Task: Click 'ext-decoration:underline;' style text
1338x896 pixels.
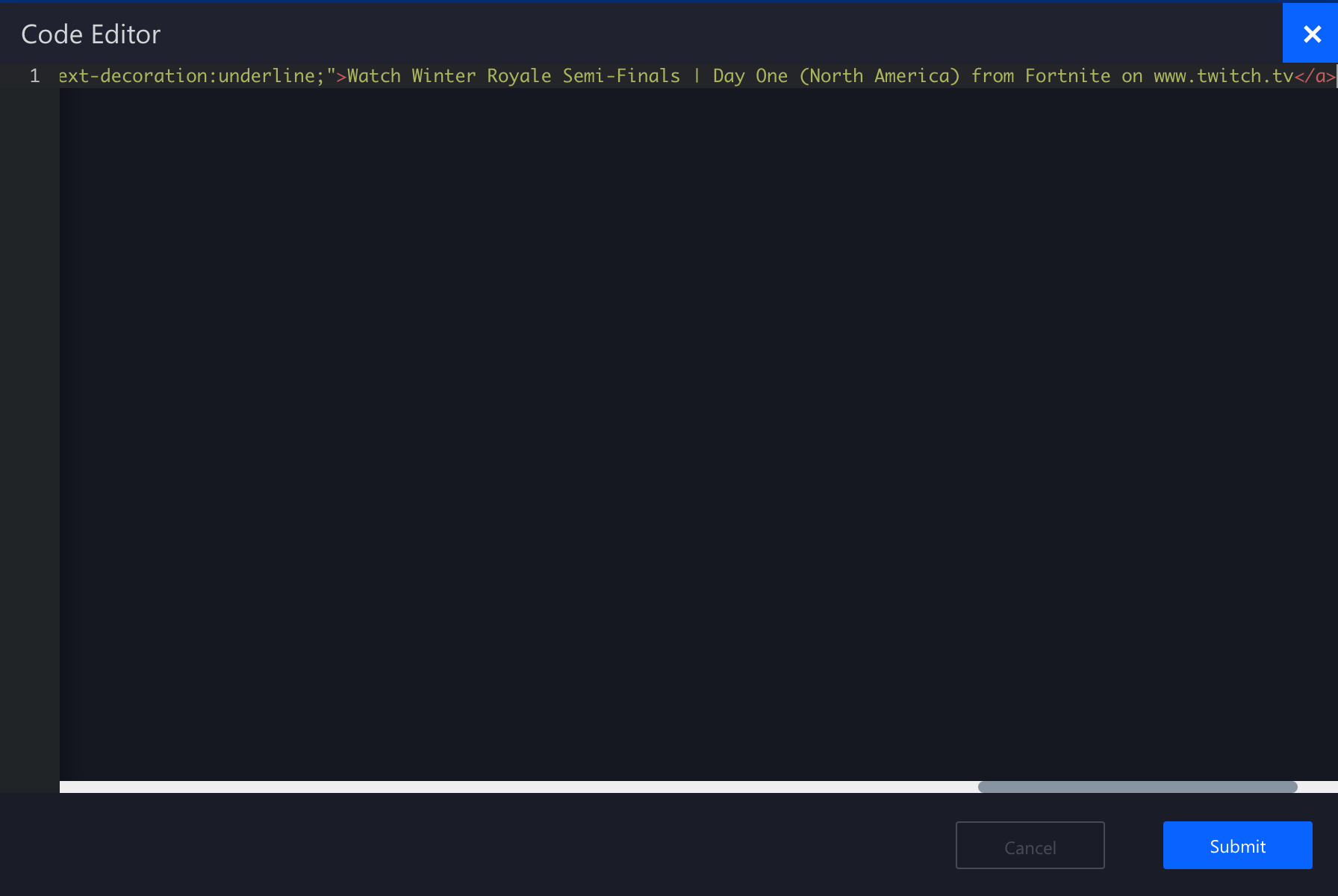Action: [x=192, y=75]
